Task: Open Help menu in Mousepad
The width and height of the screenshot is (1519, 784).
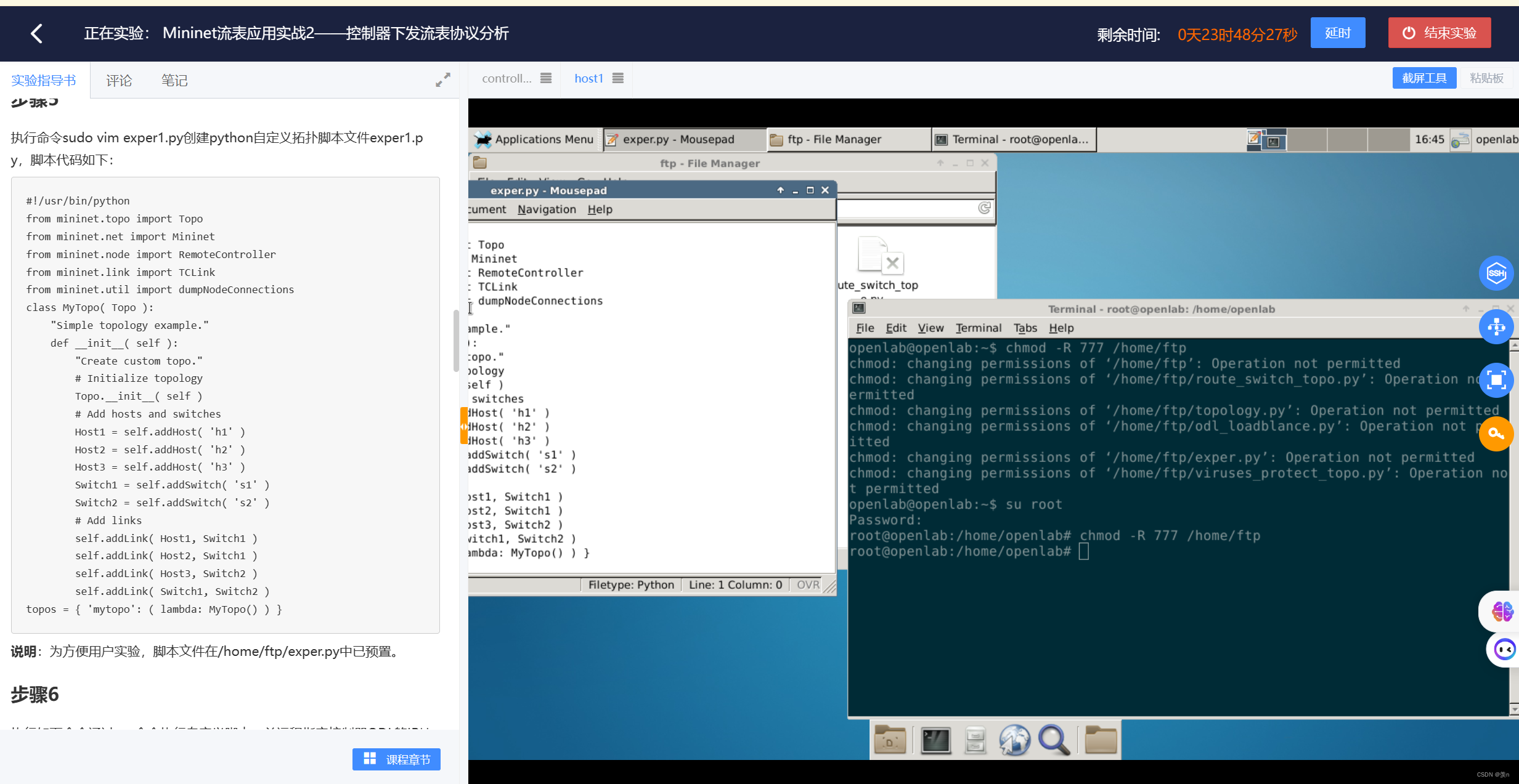Action: pos(600,209)
